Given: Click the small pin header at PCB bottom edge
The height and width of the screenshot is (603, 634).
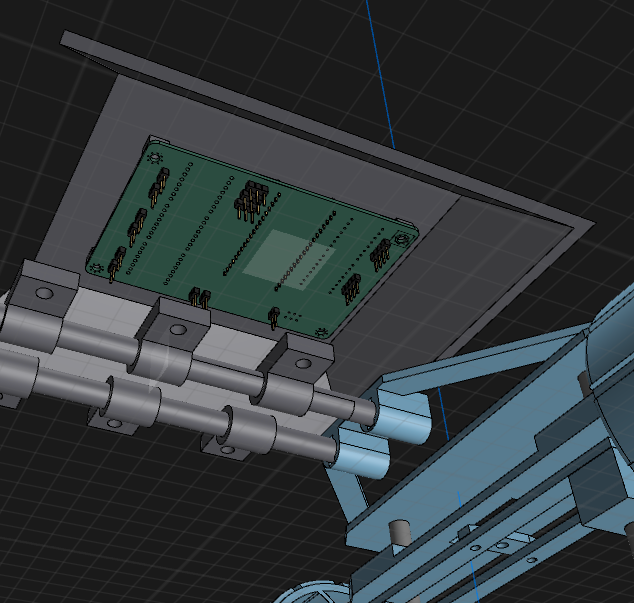Looking at the screenshot, I should [x=199, y=297].
